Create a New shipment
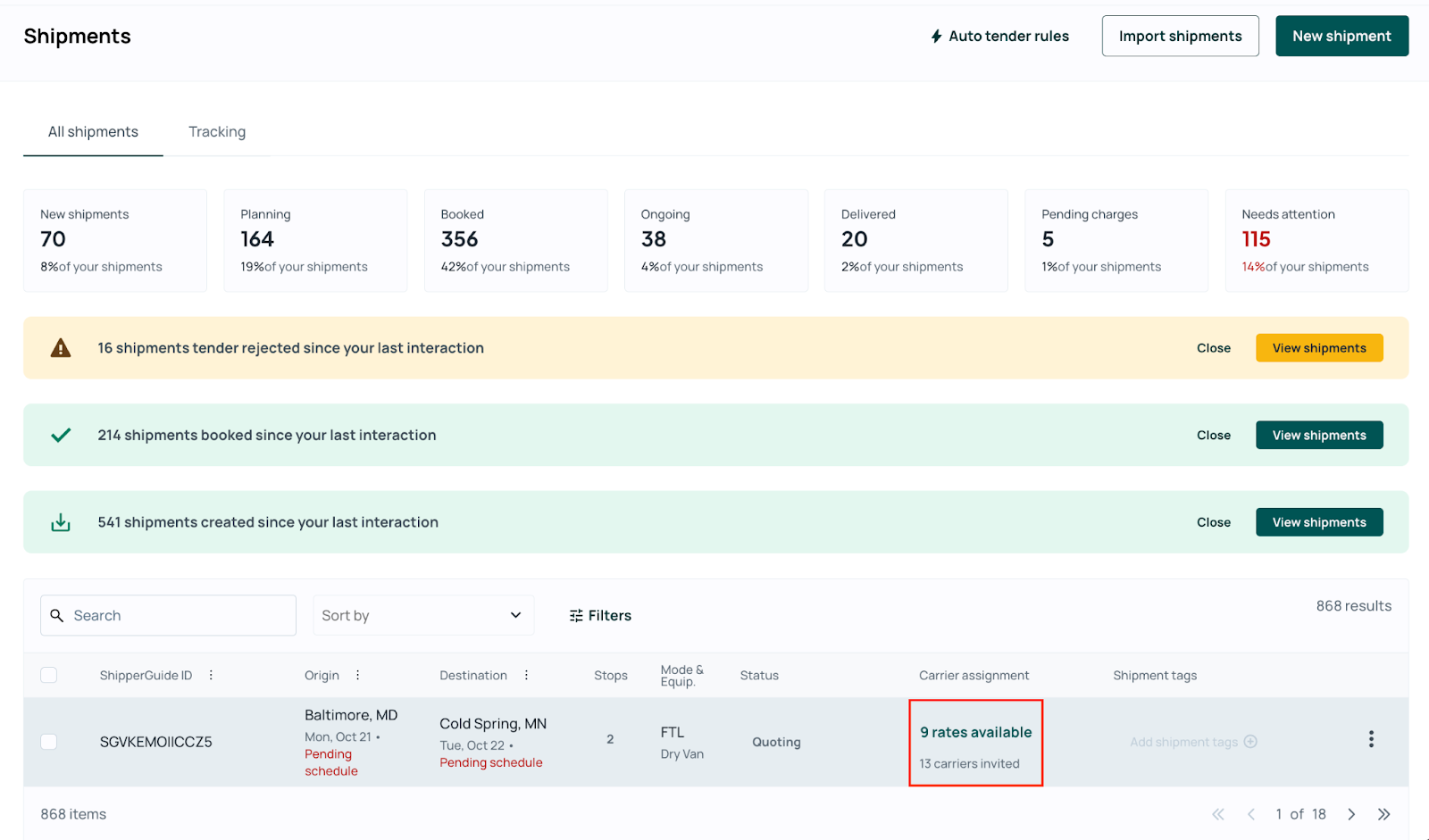 click(1341, 36)
